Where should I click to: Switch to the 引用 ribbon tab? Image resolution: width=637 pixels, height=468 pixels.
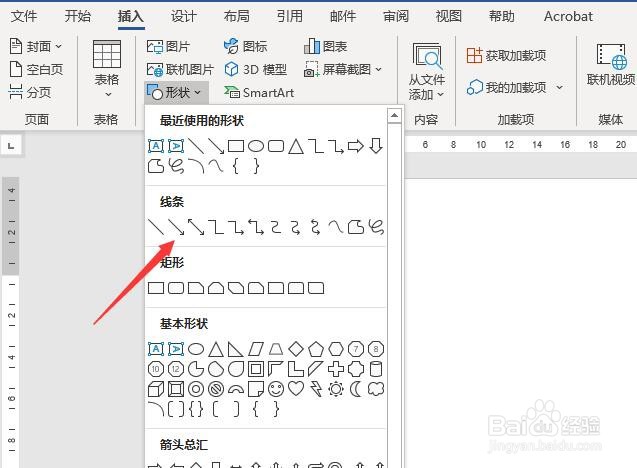point(290,16)
